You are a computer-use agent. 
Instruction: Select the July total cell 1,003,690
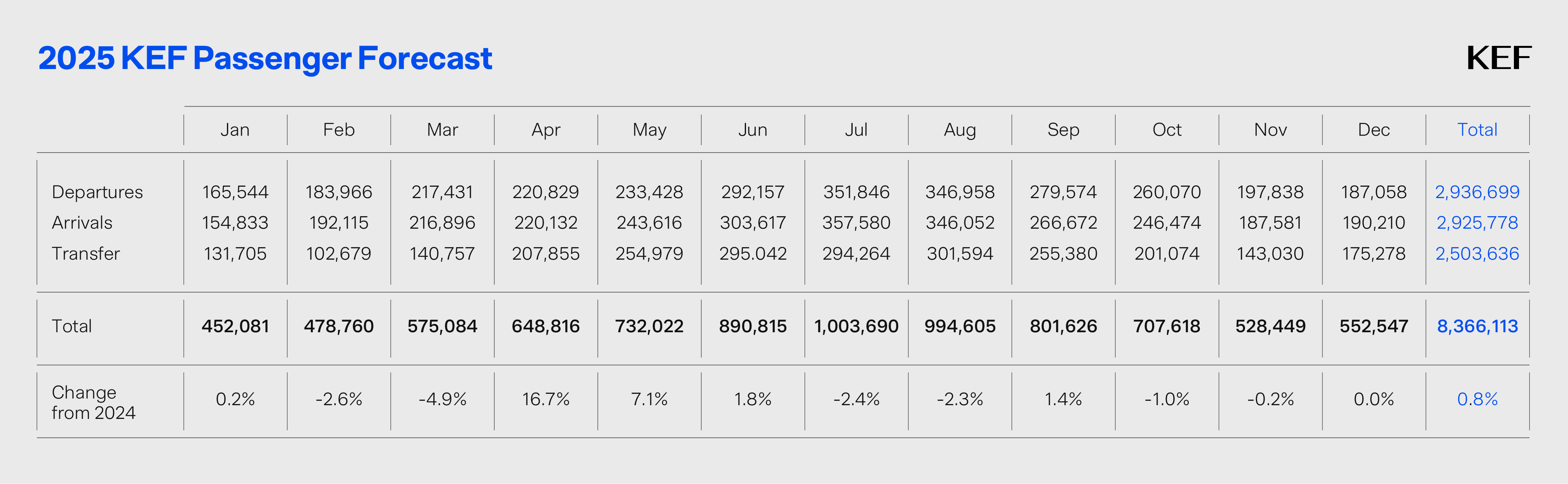(856, 326)
